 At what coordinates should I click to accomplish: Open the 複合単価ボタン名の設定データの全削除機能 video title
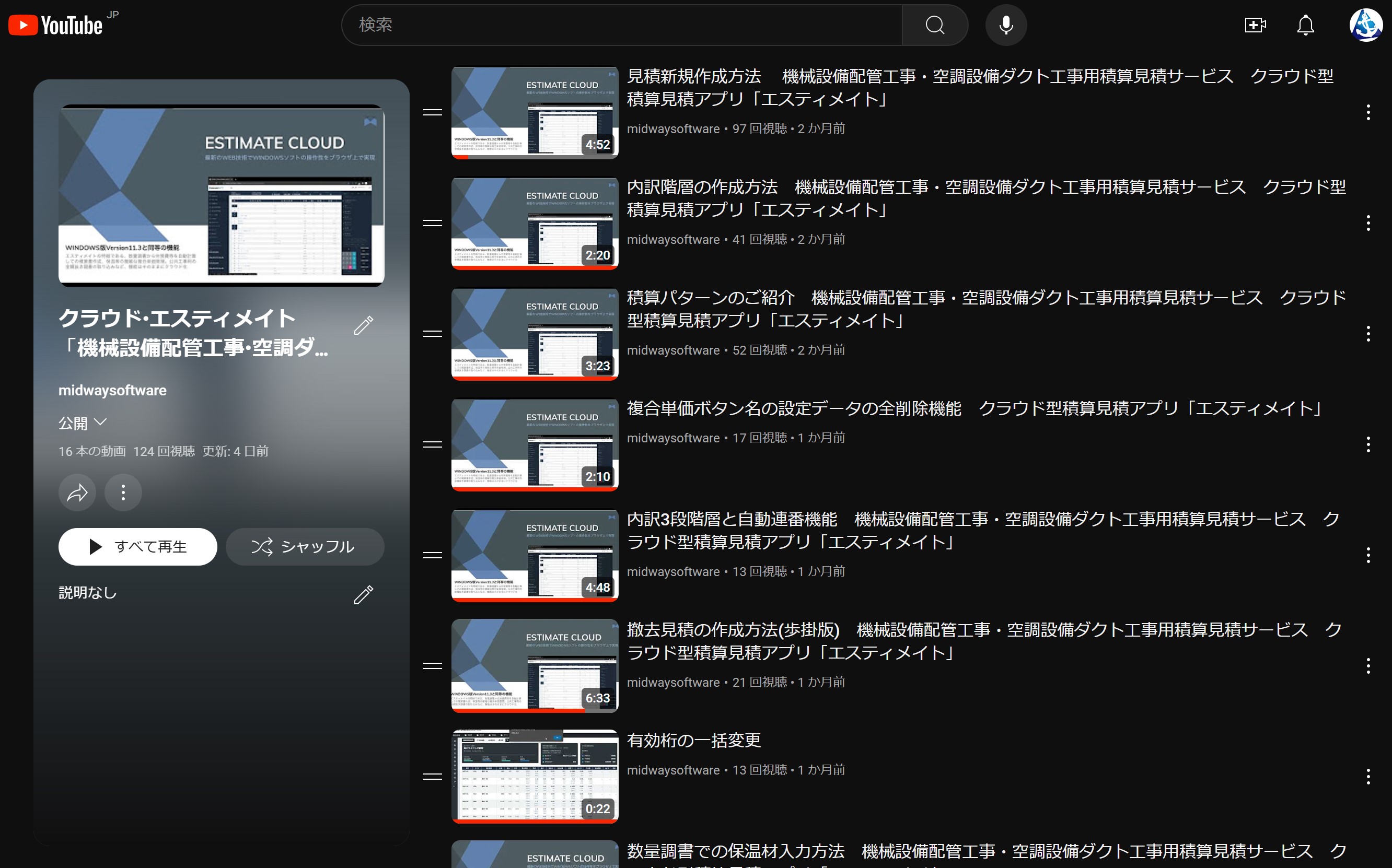coord(975,409)
